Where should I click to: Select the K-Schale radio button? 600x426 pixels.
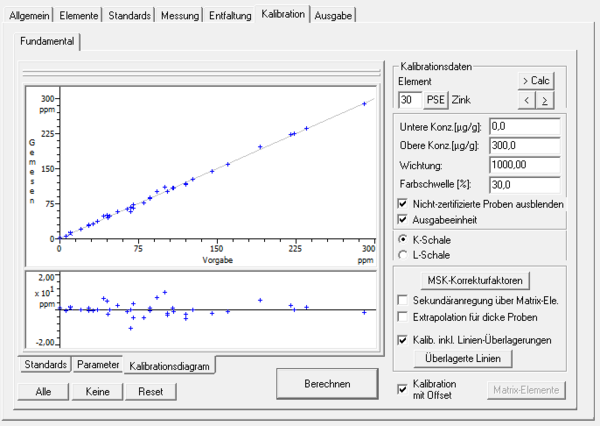[403, 240]
